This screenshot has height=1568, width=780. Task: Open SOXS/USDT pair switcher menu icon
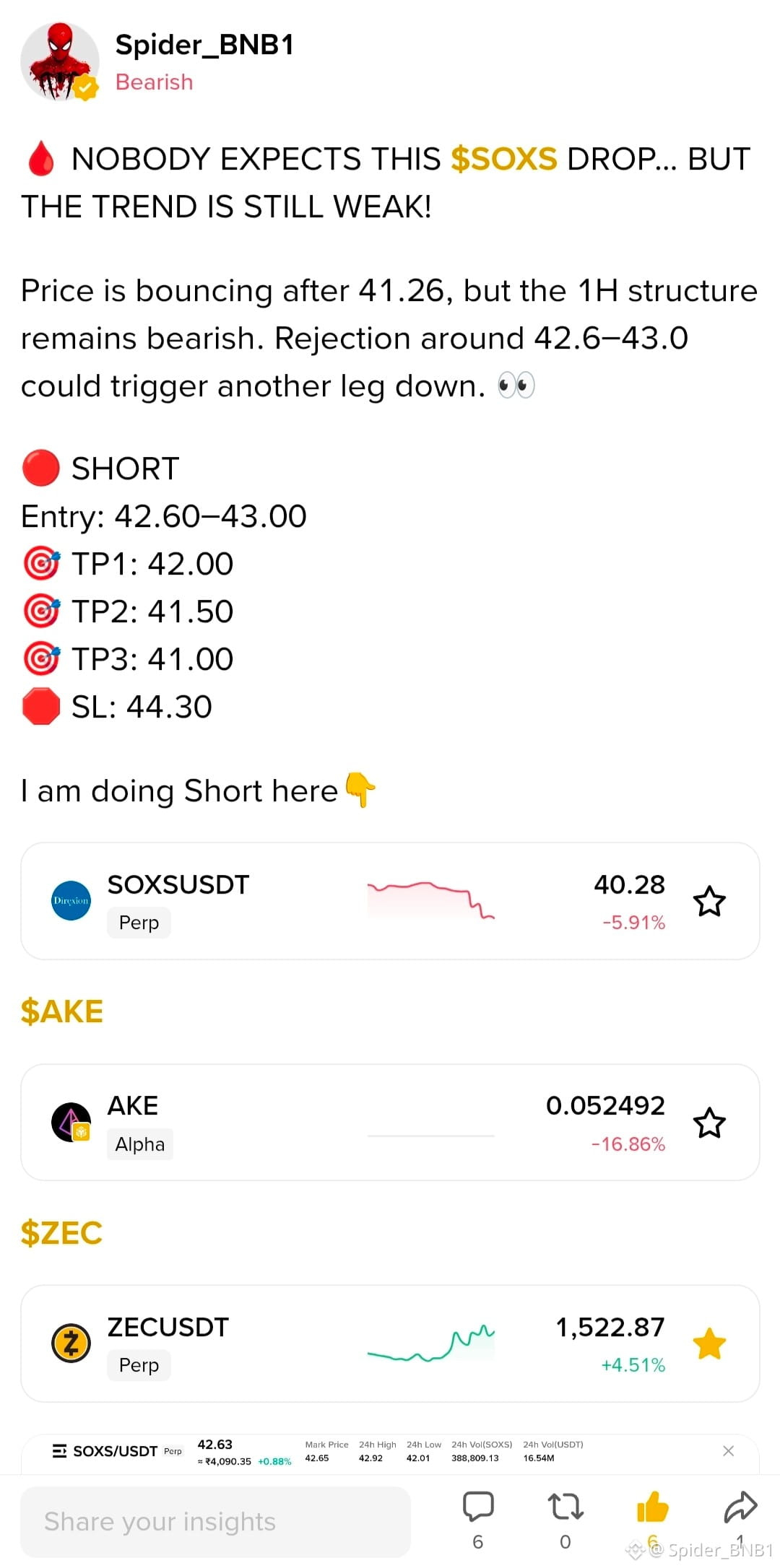tap(59, 1451)
